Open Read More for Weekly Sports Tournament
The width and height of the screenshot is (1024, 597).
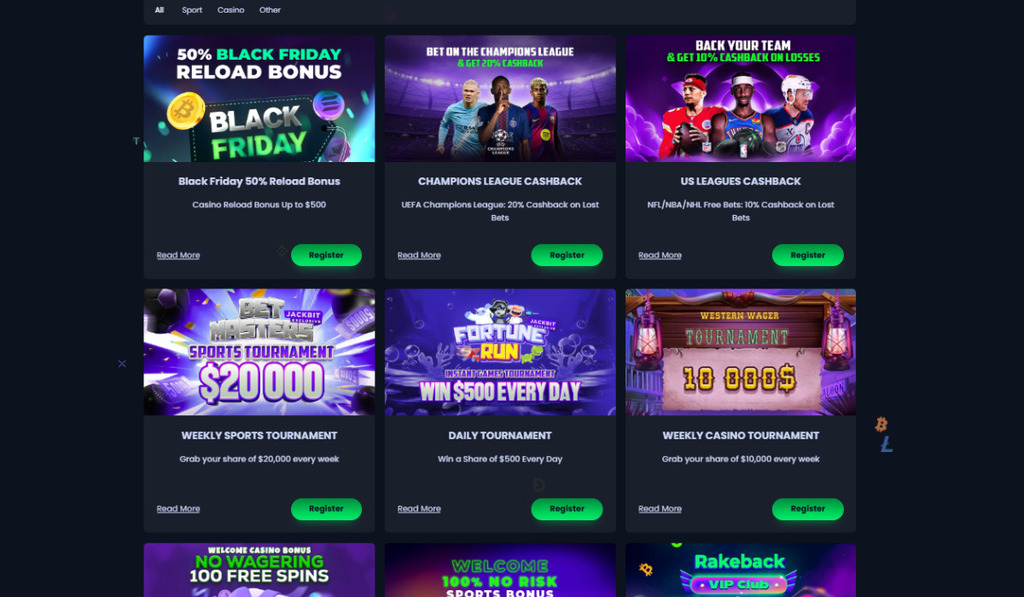click(x=178, y=509)
